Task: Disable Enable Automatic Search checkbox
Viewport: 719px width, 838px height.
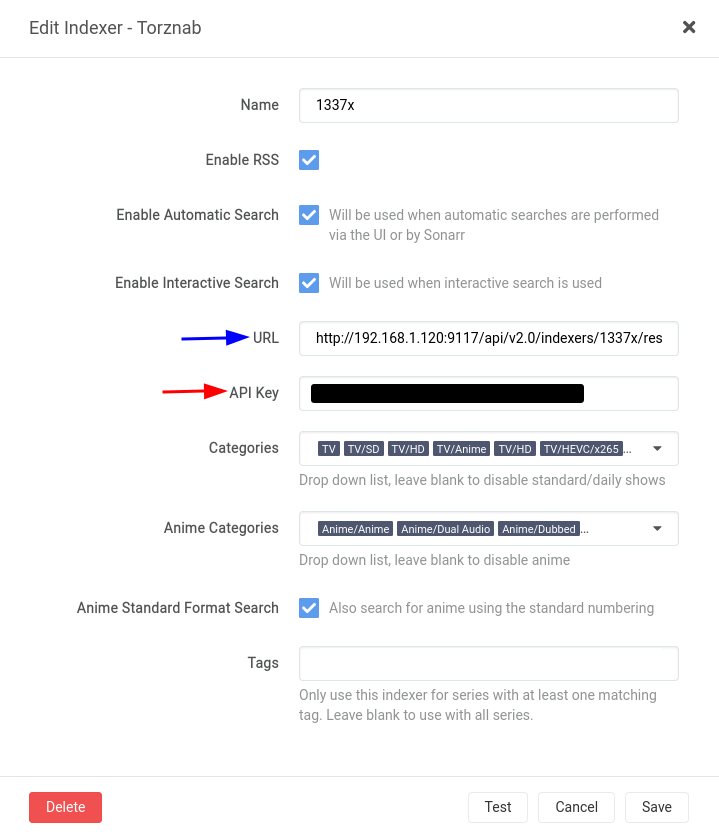Action: (309, 215)
